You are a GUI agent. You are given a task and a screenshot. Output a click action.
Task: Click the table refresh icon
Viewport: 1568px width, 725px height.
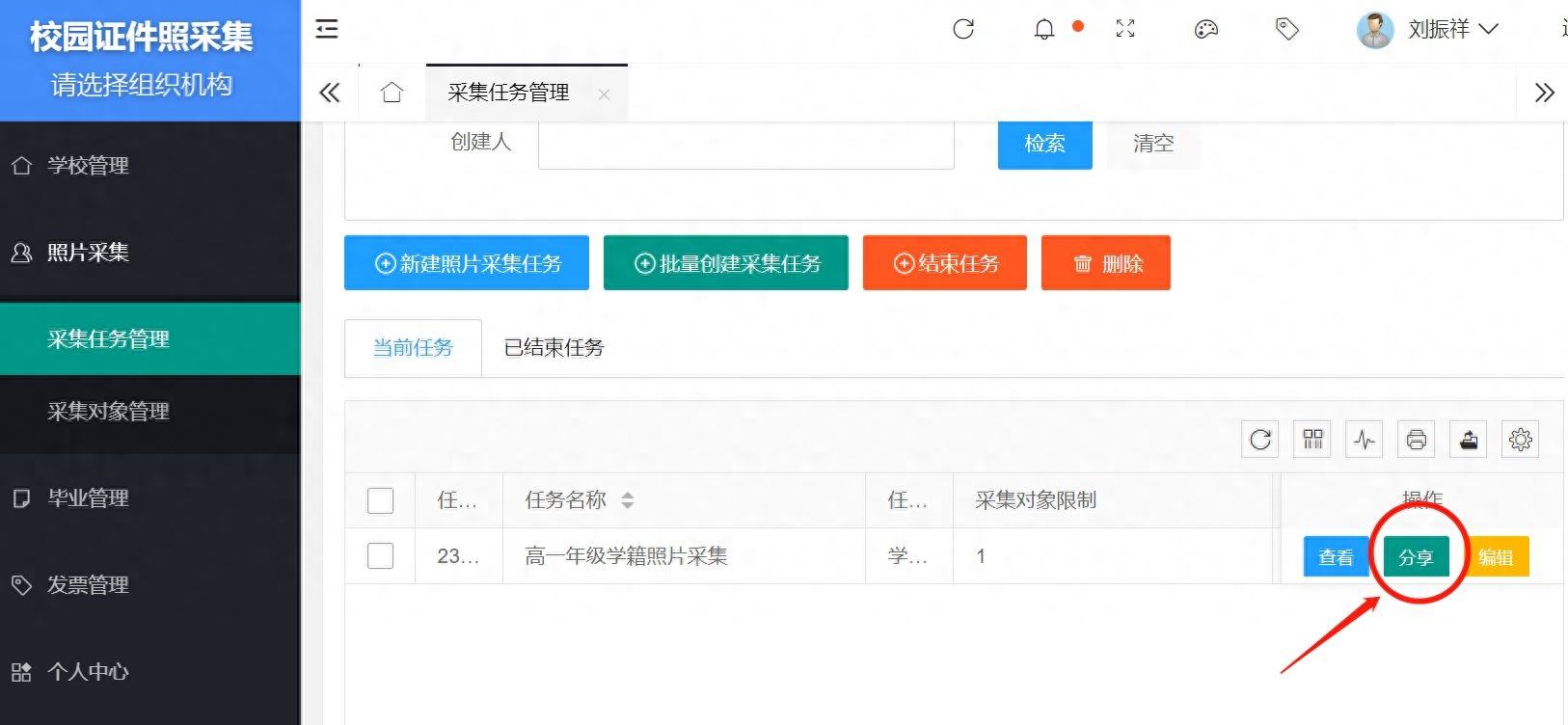coord(1260,440)
